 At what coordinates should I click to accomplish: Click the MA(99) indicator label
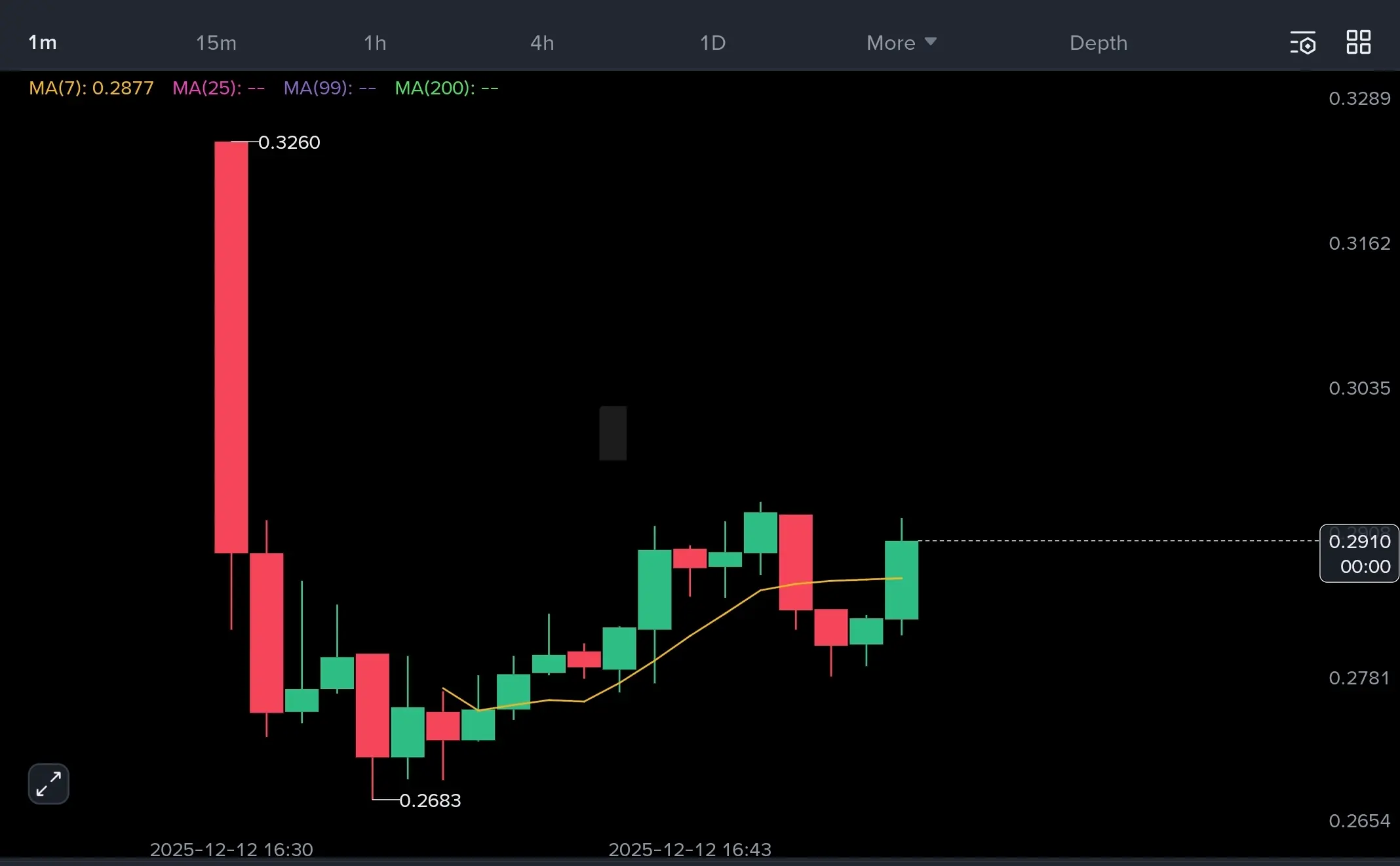(330, 88)
